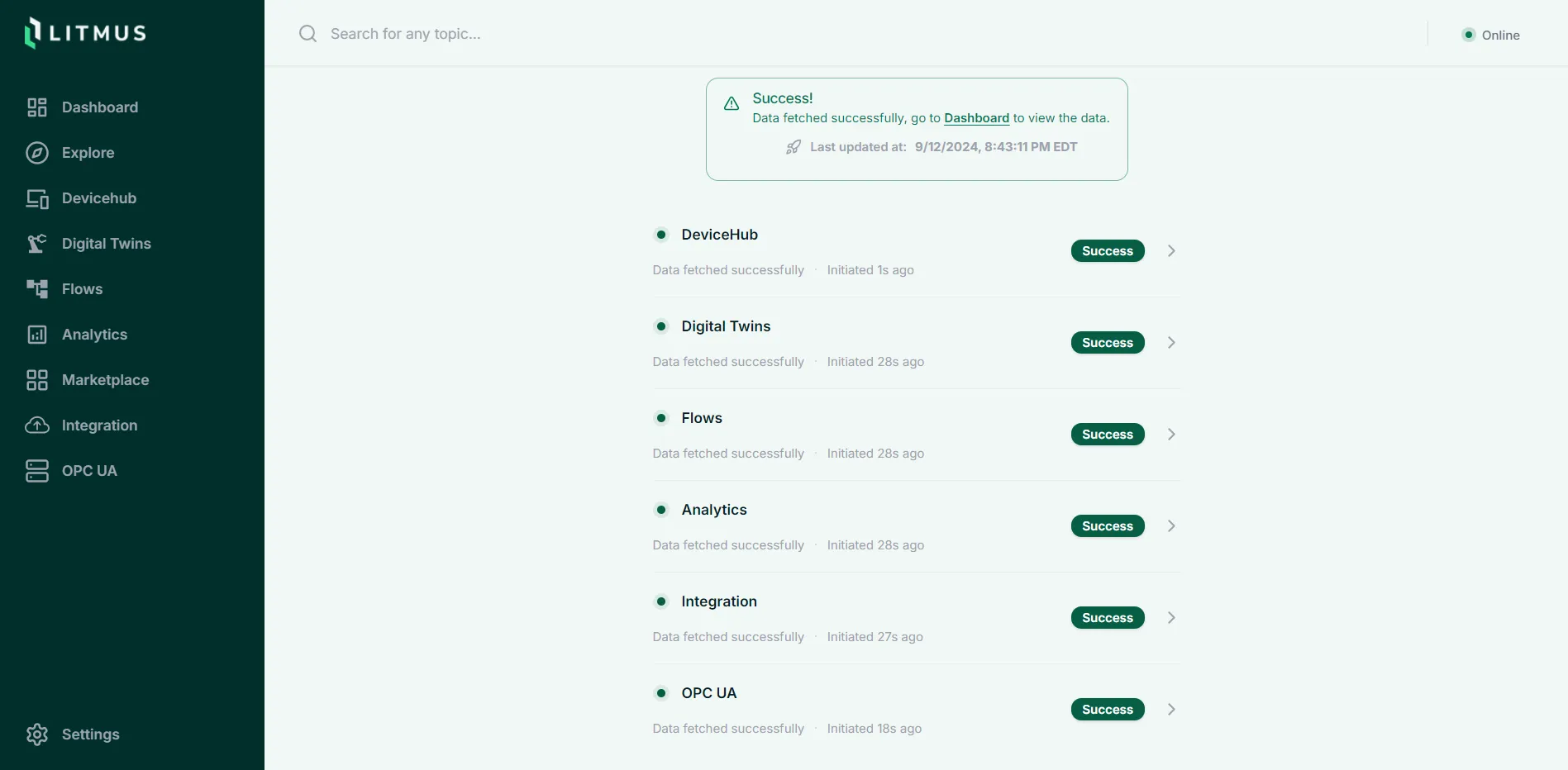Click the Success badge for Analytics

pos(1108,526)
